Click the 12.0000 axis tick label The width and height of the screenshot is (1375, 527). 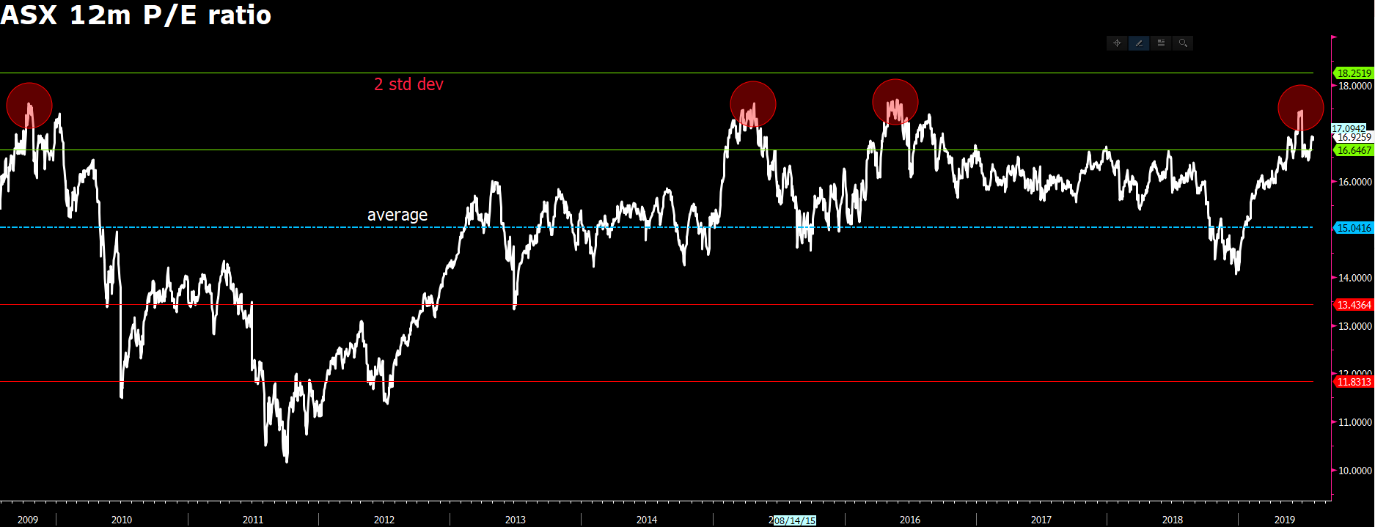point(1354,373)
